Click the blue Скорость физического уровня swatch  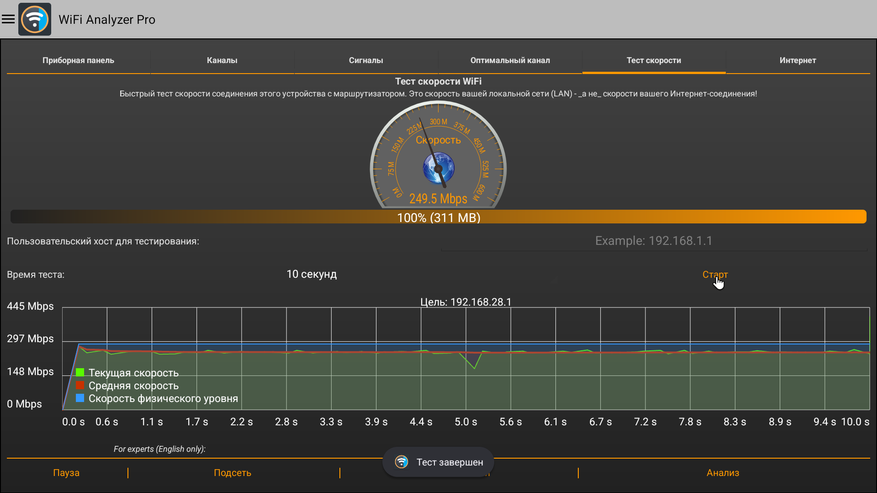point(80,398)
